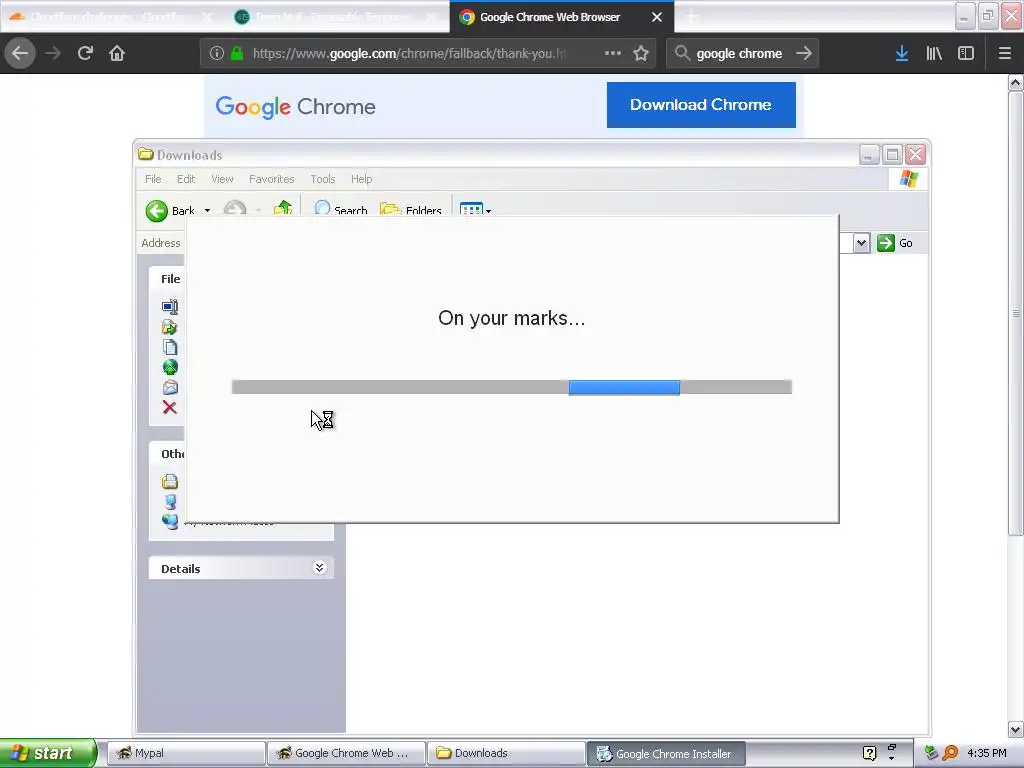Toggle the Explorer Folders pane button

click(x=411, y=209)
